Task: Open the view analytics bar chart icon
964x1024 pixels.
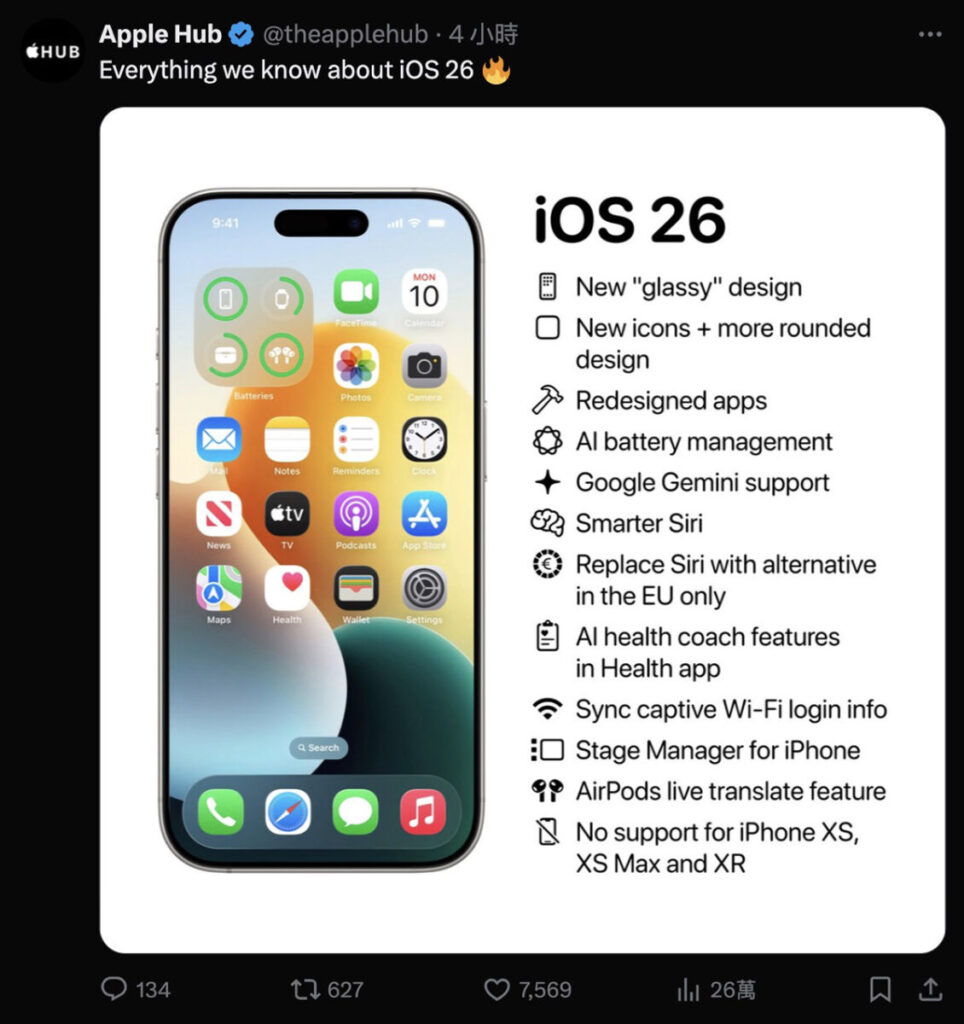Action: coord(688,989)
